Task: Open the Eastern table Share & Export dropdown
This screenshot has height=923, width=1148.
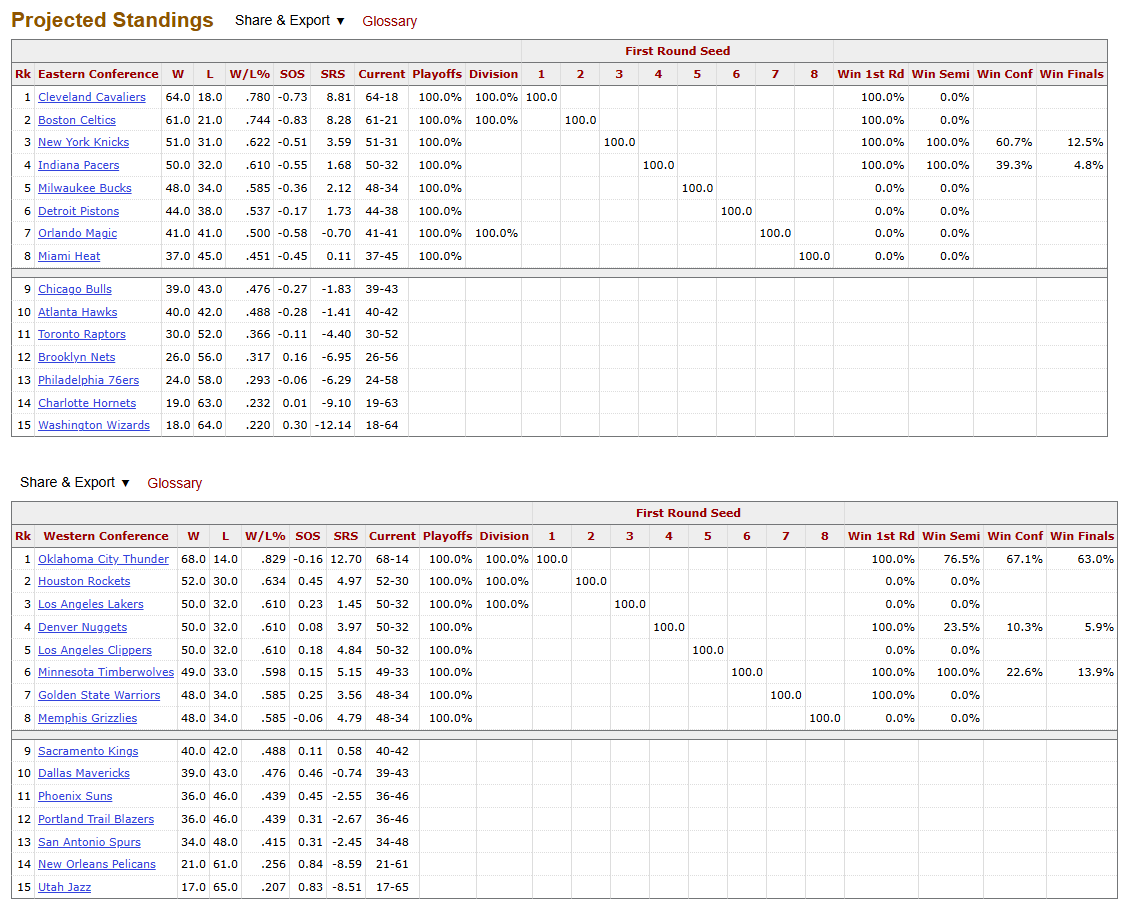Action: click(x=289, y=21)
